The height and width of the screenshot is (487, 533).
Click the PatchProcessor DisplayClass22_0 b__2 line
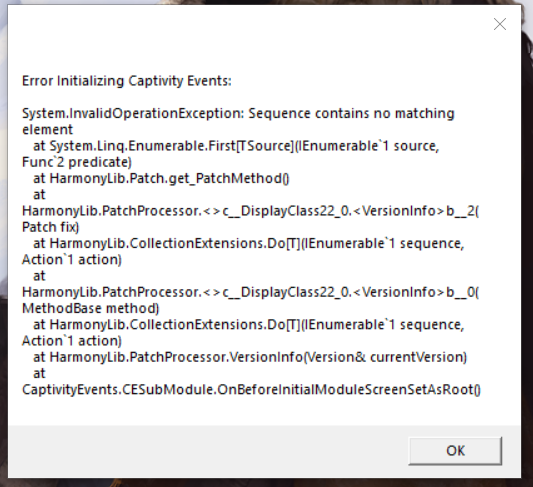click(x=251, y=211)
